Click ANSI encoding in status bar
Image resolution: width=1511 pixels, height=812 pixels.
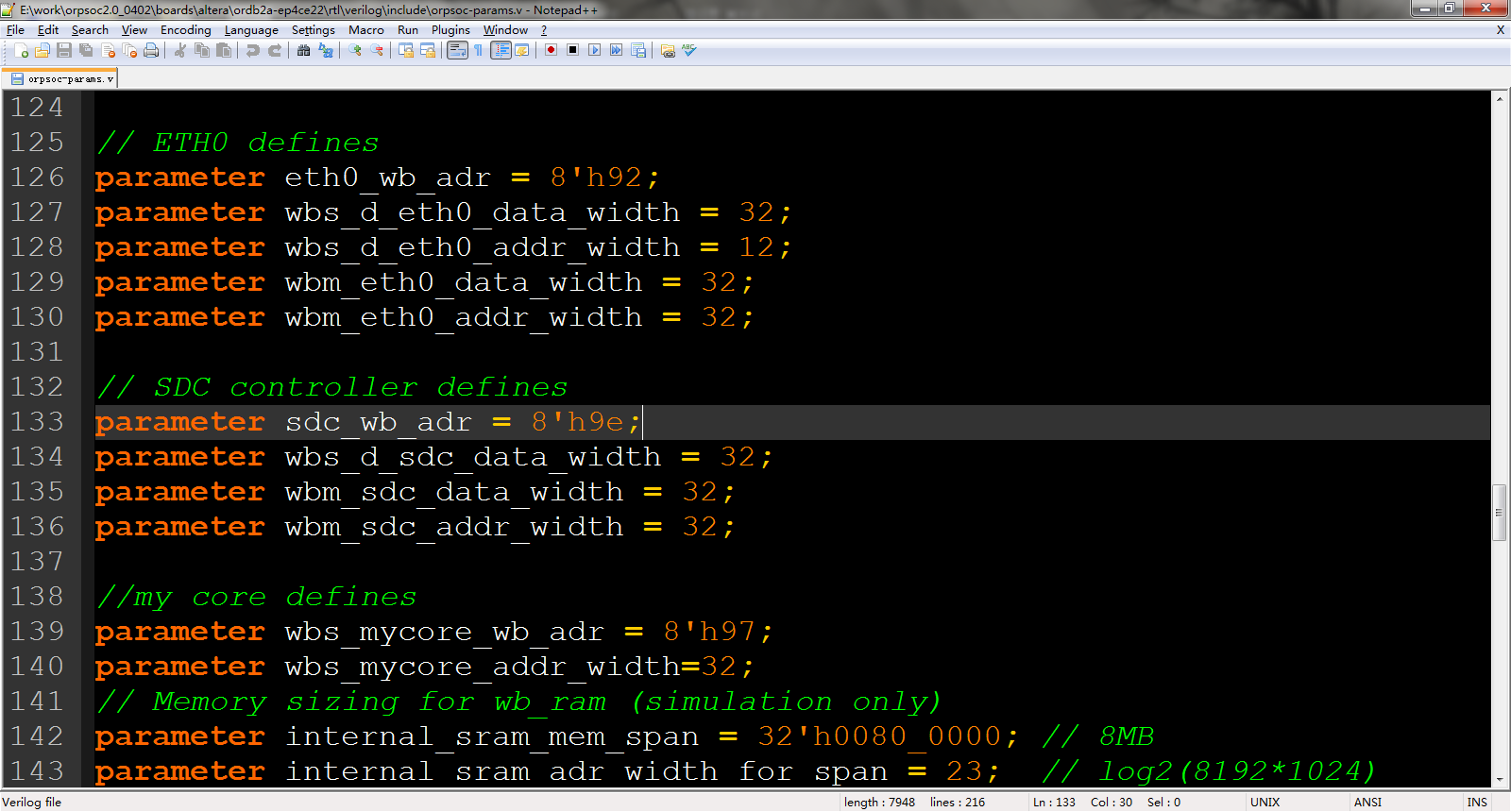point(1367,803)
